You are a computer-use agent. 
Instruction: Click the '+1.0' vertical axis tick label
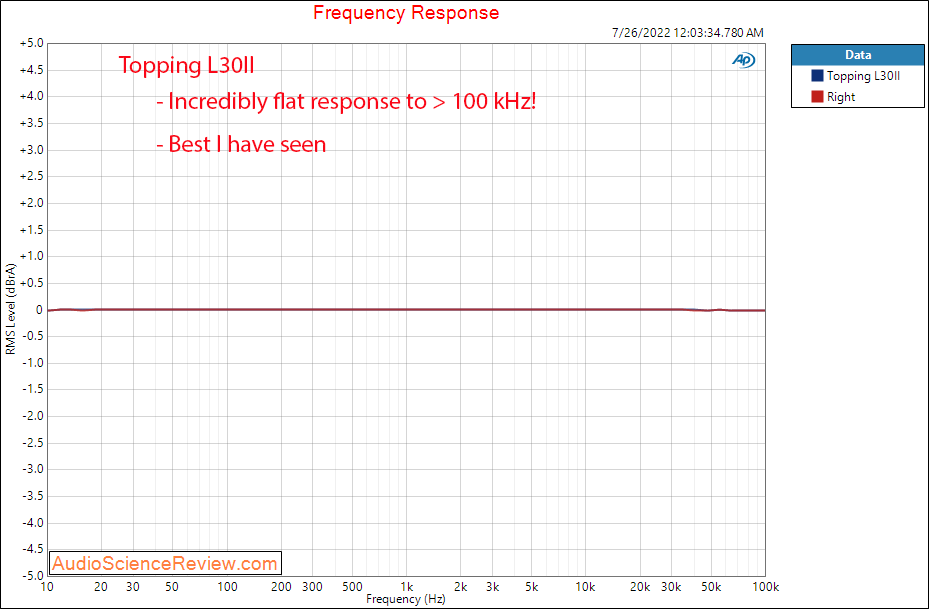tap(31, 257)
